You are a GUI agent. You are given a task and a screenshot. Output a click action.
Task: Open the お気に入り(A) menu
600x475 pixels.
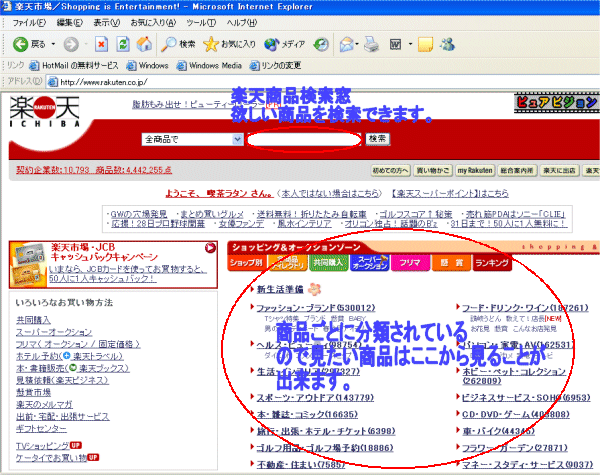click(x=153, y=23)
